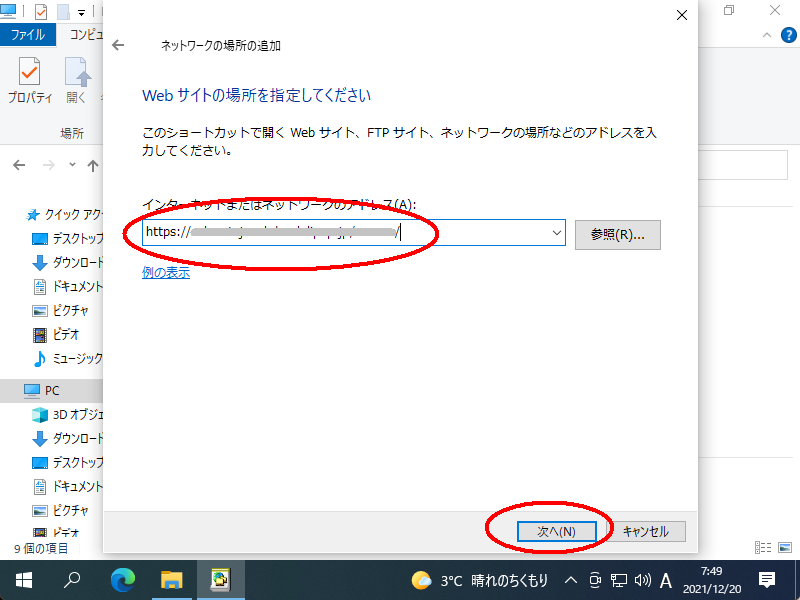
Task: Select PC in the navigation tree
Action: 52,390
